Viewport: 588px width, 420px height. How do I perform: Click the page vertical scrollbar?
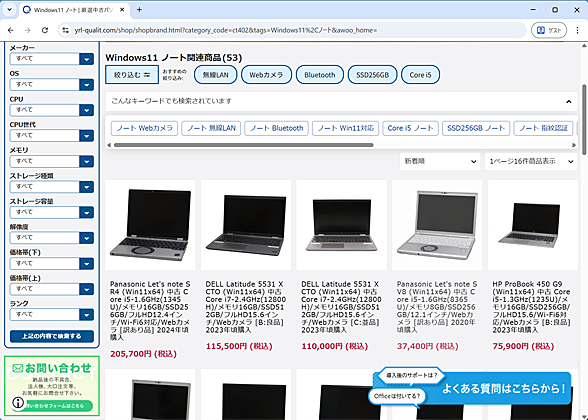pyautogui.click(x=584, y=119)
